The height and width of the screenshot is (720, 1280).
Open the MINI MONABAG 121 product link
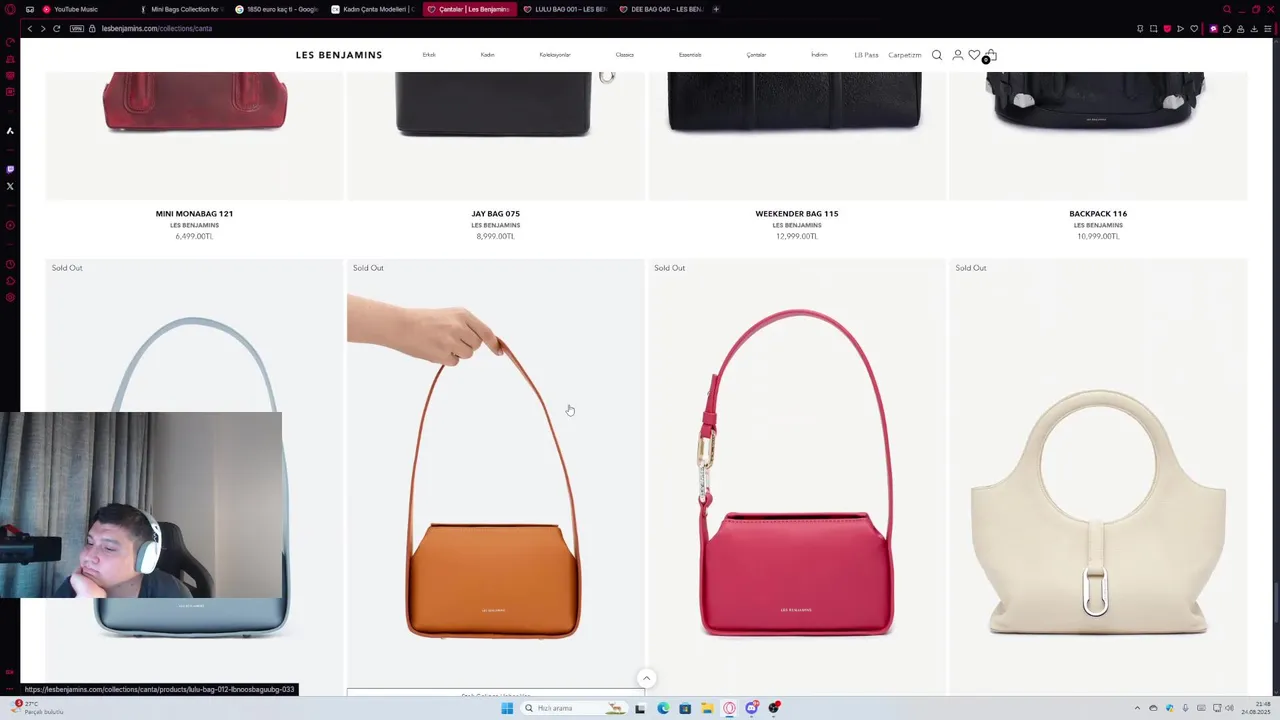[194, 213]
